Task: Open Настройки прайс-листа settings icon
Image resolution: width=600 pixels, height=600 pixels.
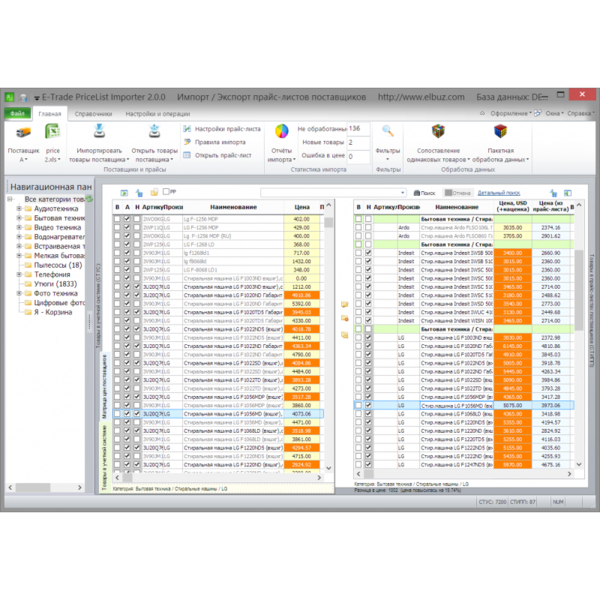Action: (x=187, y=129)
